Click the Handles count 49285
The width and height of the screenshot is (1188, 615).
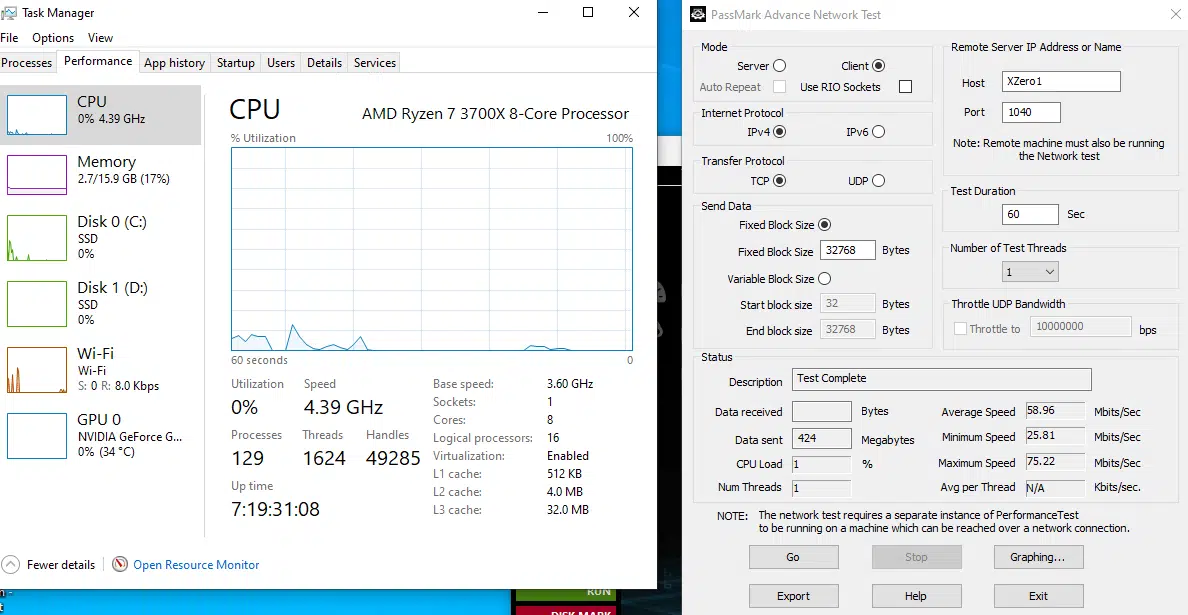(393, 458)
